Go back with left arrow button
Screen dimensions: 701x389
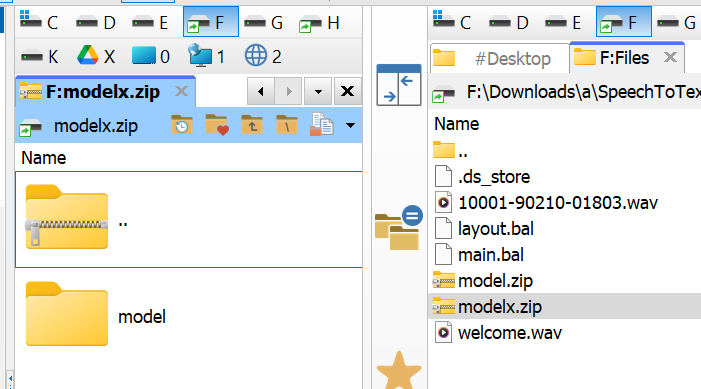tap(261, 91)
